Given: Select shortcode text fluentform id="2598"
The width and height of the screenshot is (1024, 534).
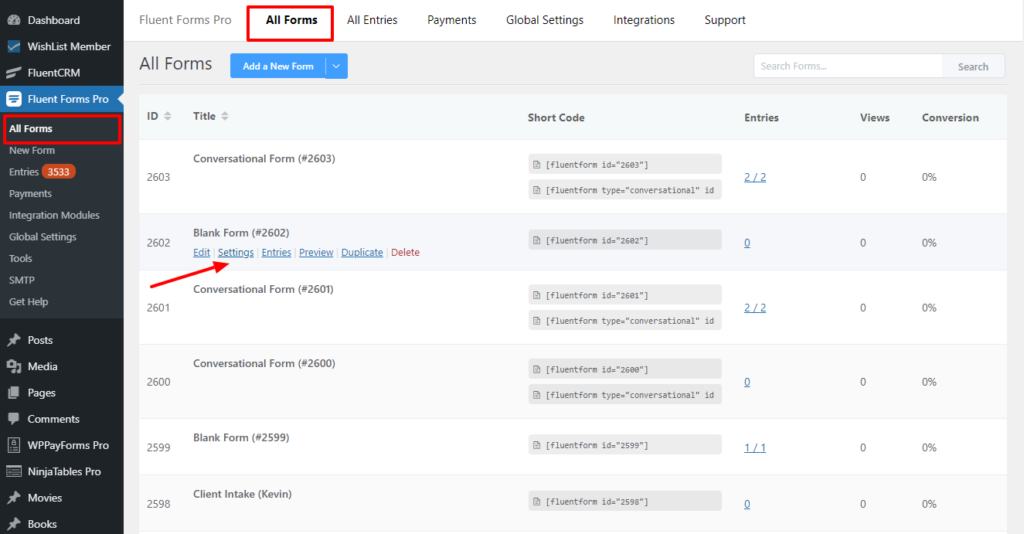Looking at the screenshot, I should pyautogui.click(x=597, y=501).
